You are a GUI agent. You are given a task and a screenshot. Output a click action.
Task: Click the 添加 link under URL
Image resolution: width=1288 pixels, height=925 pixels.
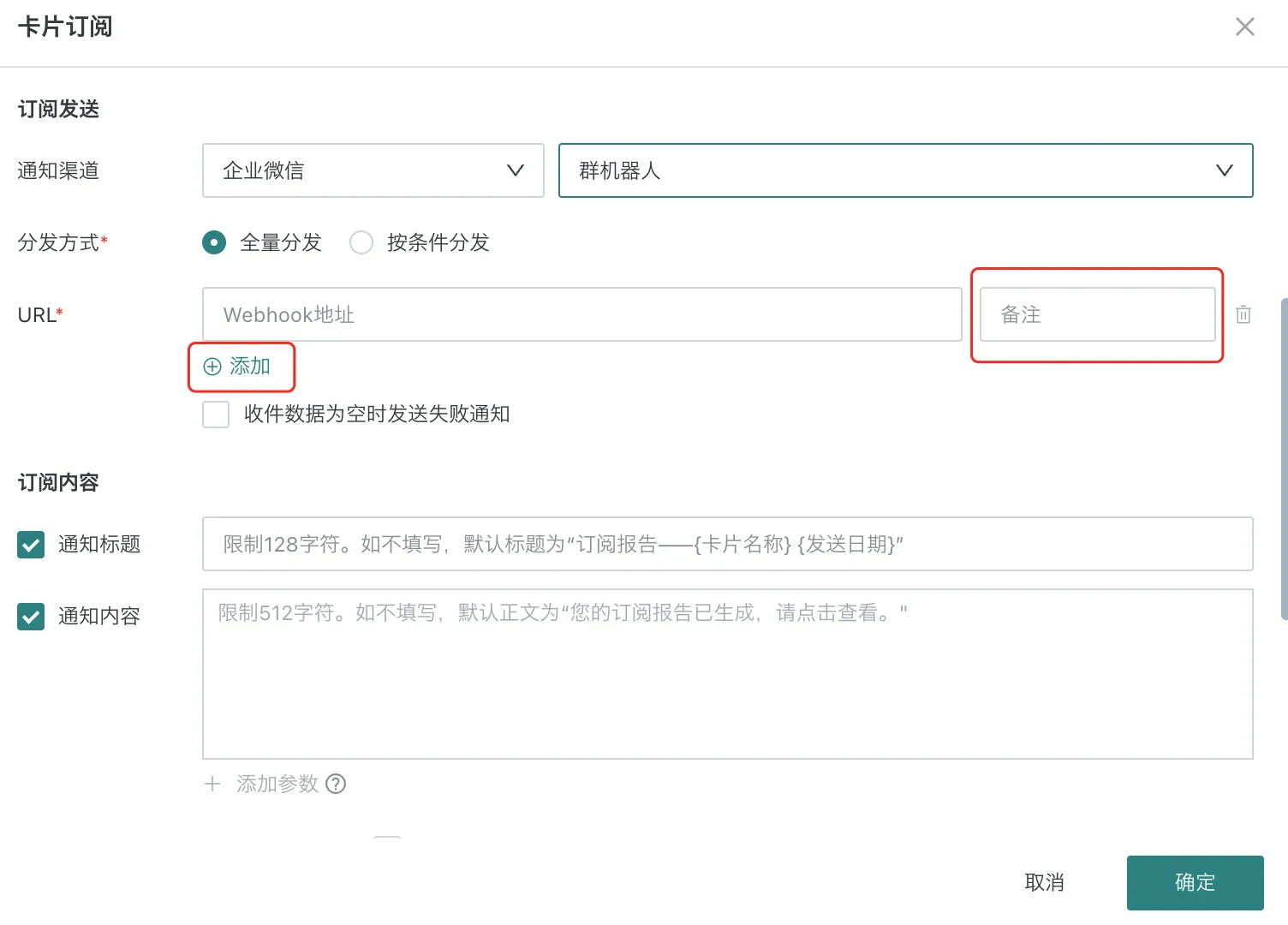[x=249, y=367]
